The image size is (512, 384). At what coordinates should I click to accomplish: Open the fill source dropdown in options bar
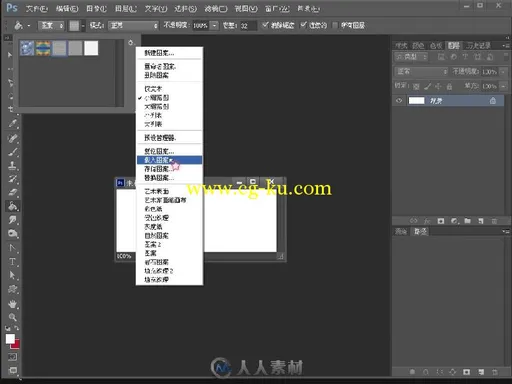51,25
